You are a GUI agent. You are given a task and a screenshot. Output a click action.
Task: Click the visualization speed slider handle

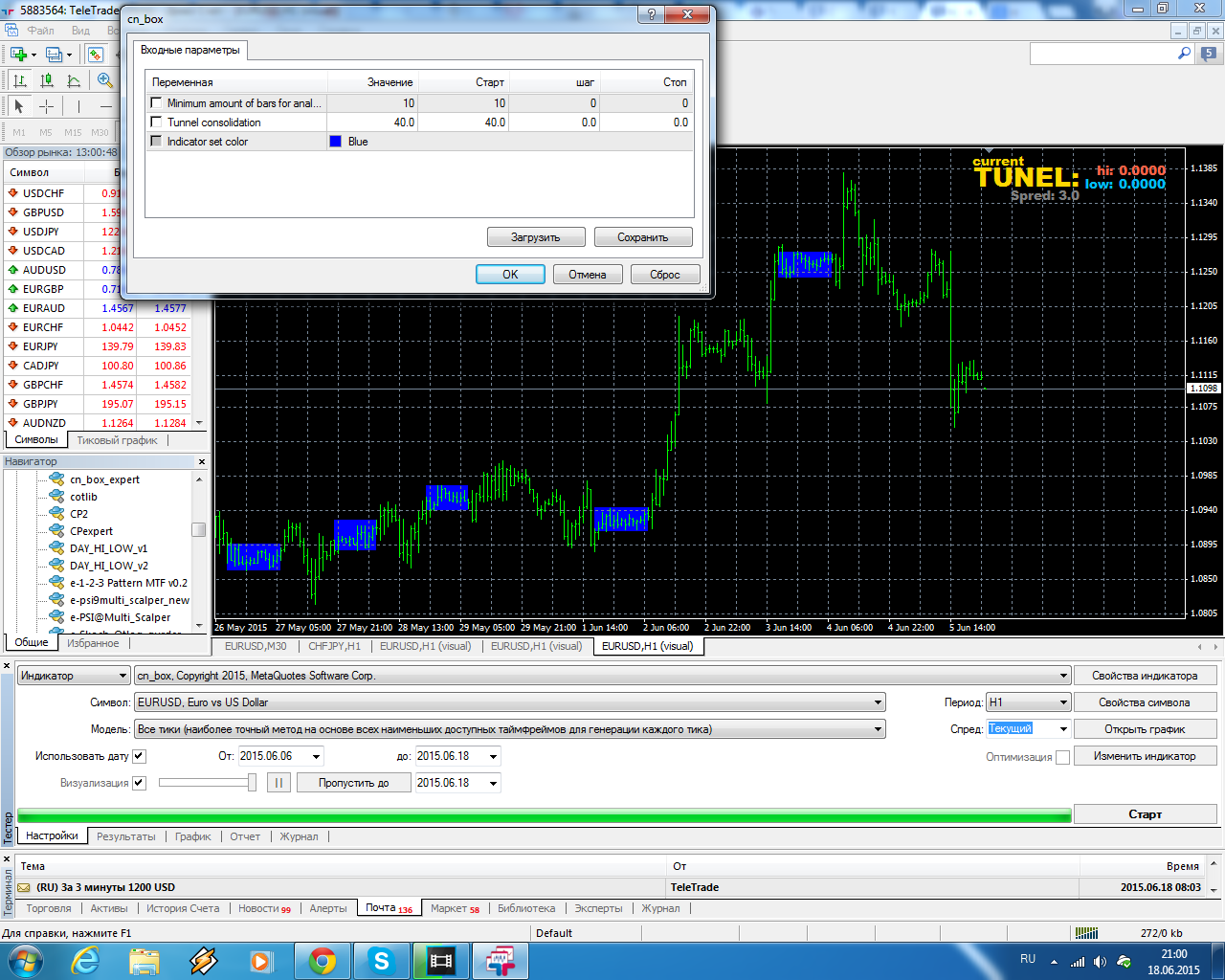[252, 783]
